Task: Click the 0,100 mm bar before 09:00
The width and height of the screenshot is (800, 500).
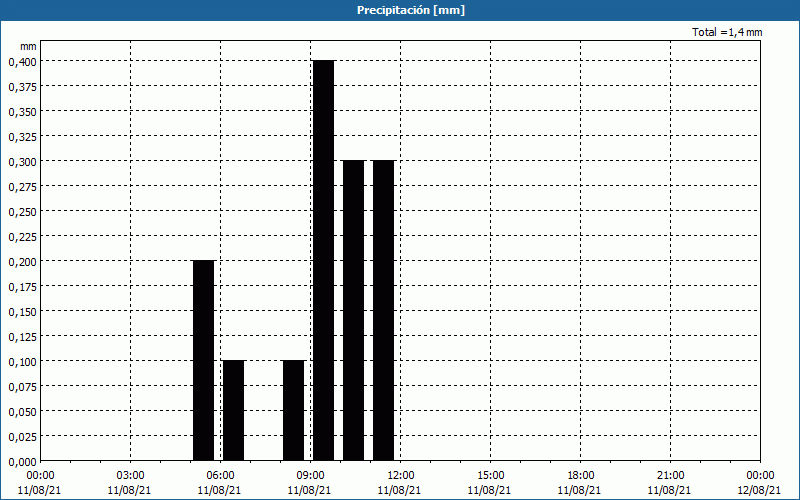Action: [293, 410]
